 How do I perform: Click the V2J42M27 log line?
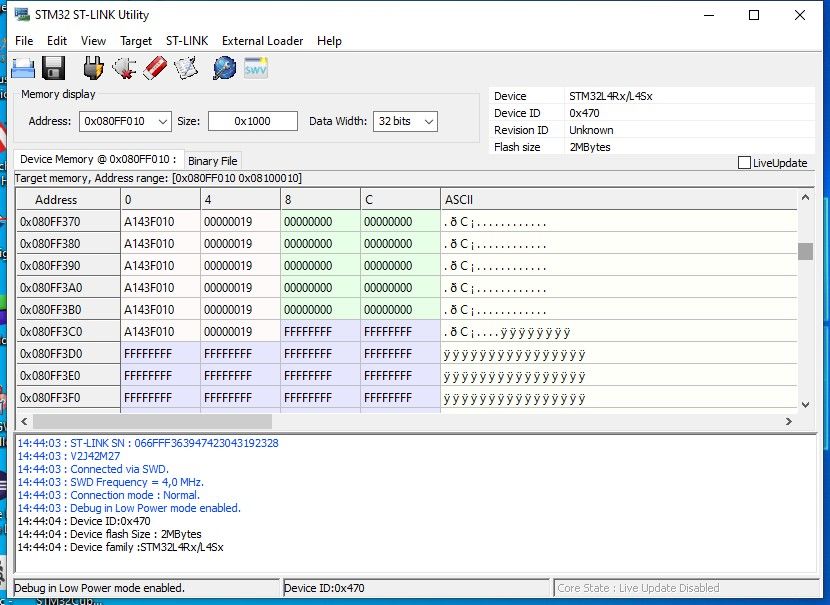pyautogui.click(x=69, y=456)
